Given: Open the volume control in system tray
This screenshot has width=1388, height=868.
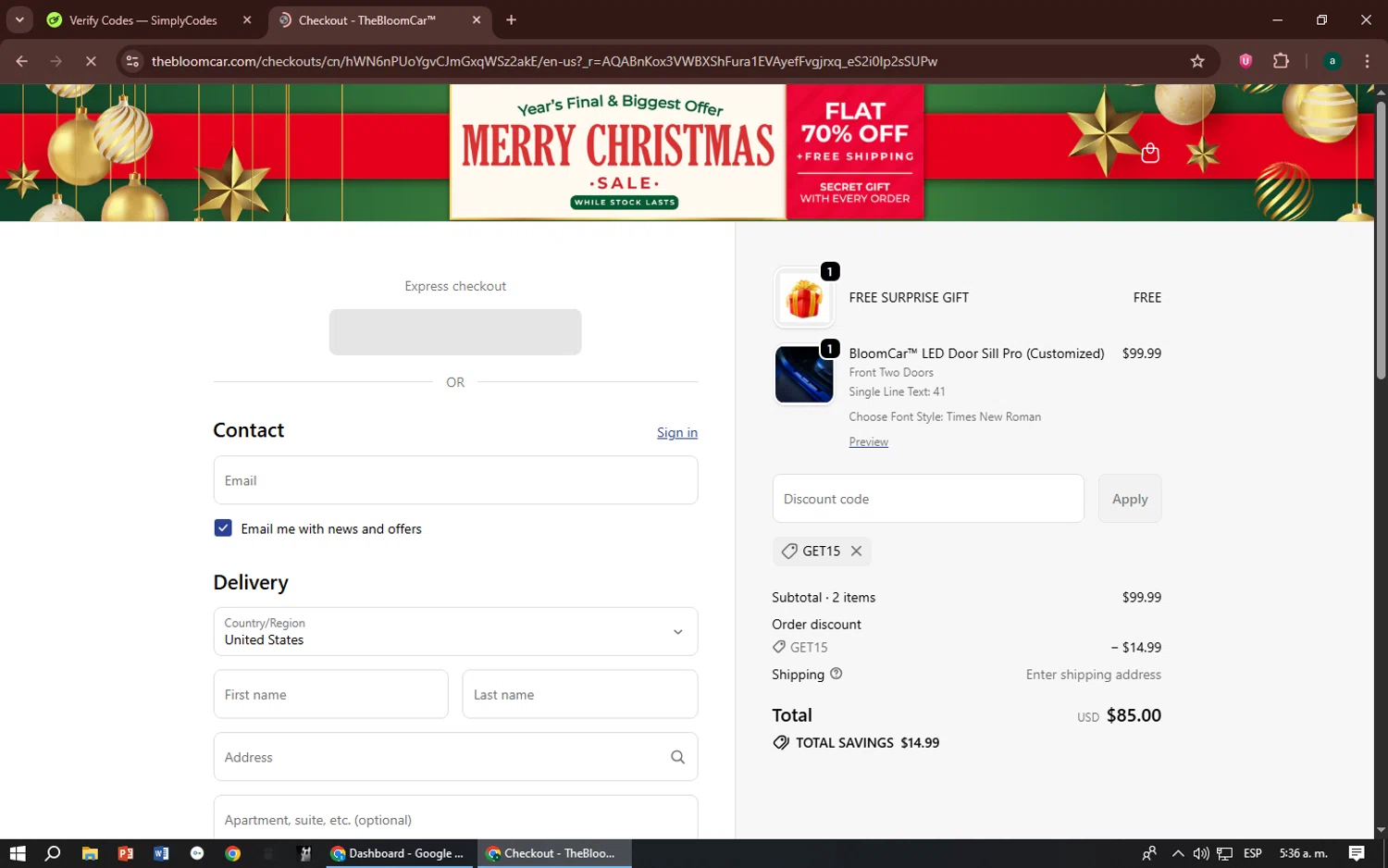Looking at the screenshot, I should [x=1201, y=853].
